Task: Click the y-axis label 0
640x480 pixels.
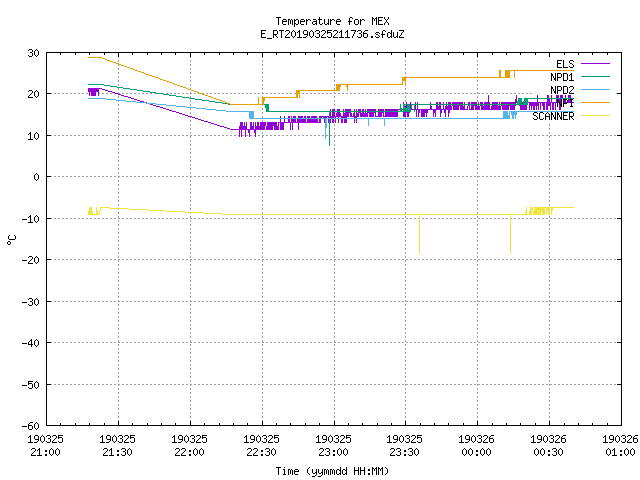Action: click(x=37, y=177)
